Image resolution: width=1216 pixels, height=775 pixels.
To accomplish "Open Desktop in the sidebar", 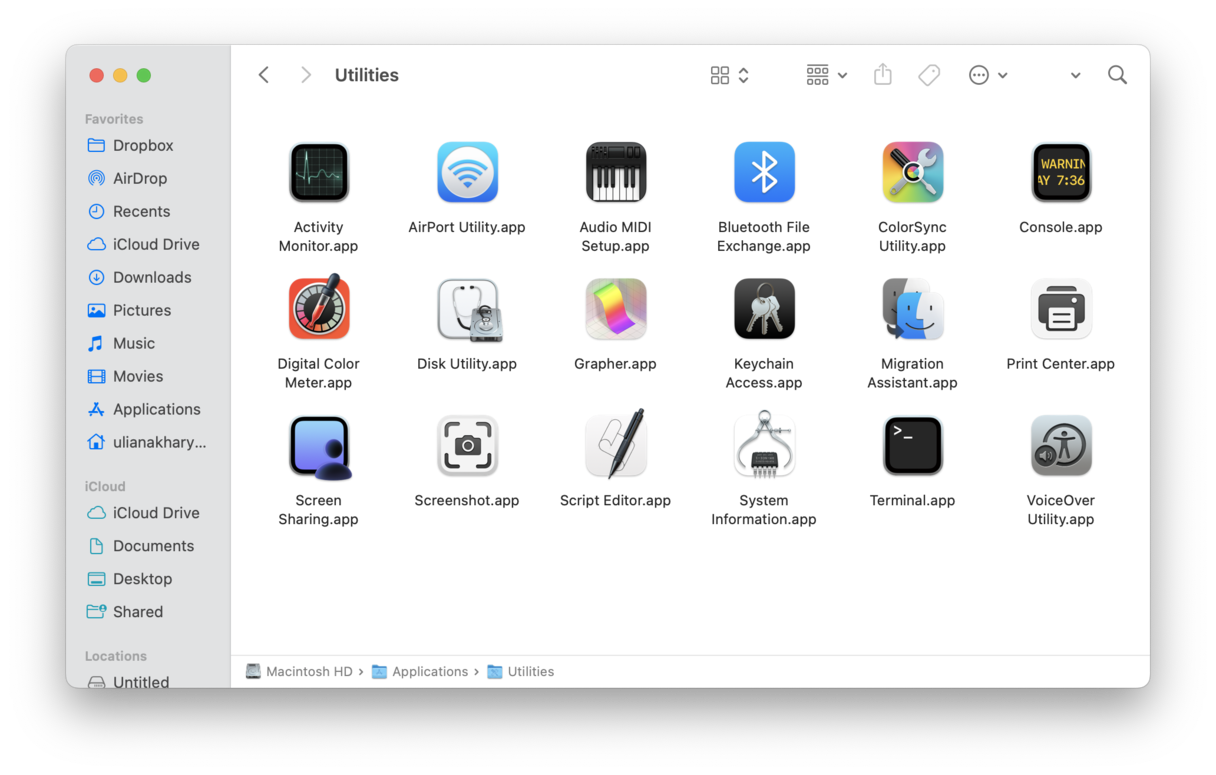I will (x=130, y=579).
